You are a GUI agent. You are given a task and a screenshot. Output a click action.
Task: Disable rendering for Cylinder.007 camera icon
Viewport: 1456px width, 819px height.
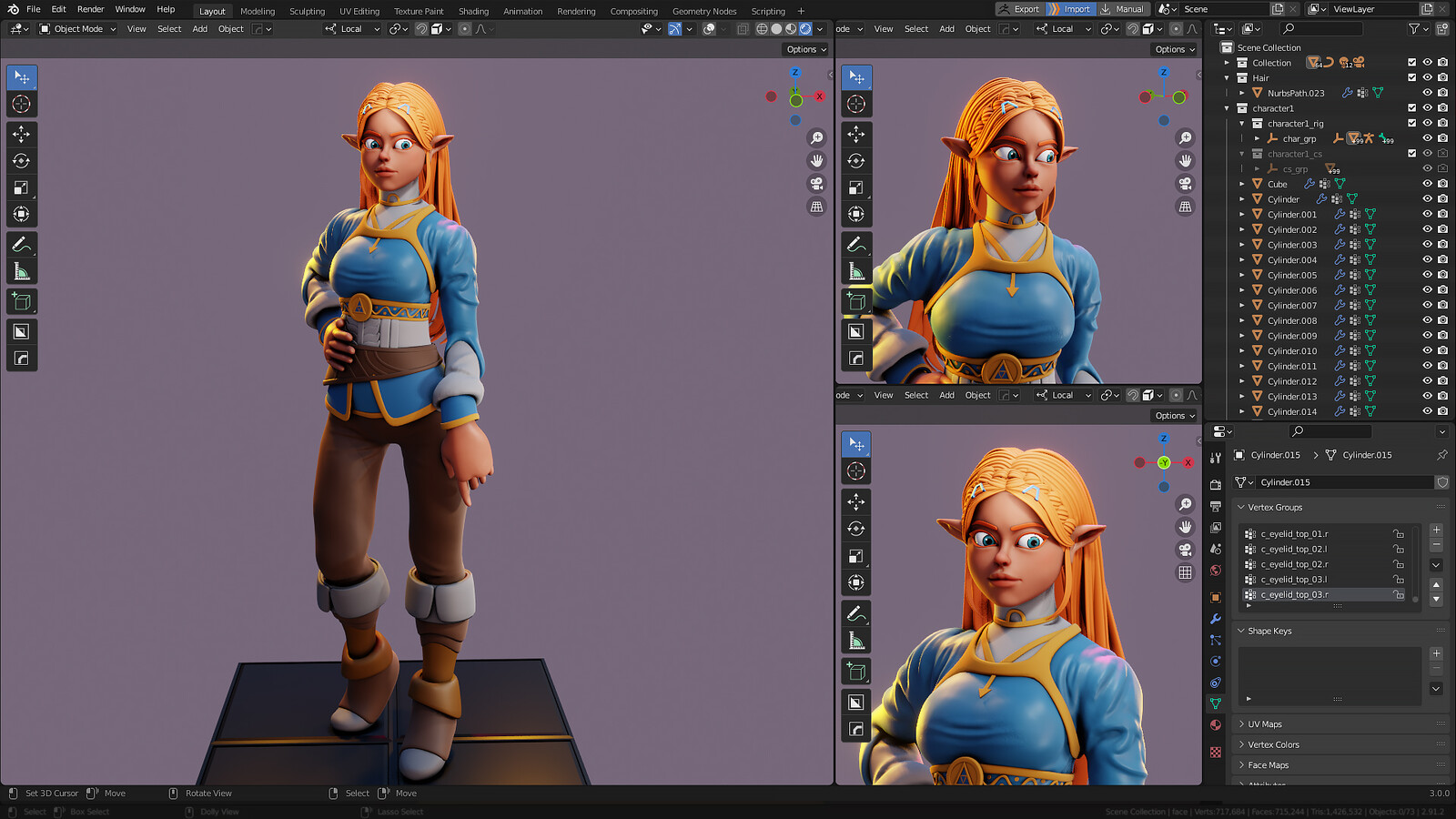click(x=1442, y=306)
